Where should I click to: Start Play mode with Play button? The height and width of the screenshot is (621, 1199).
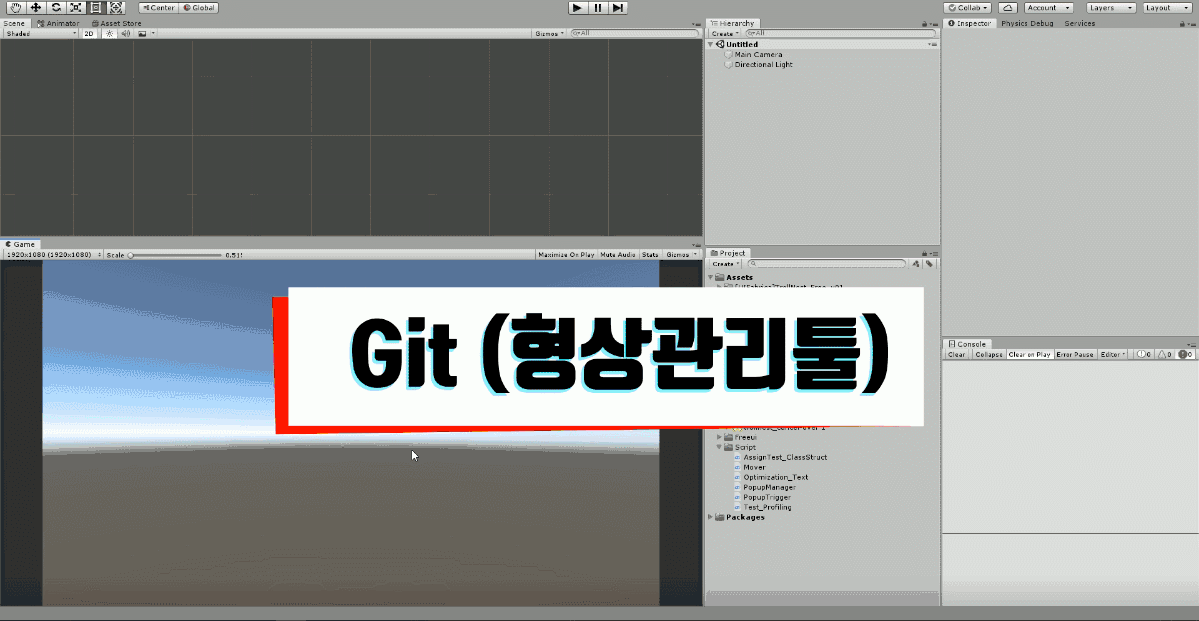[x=578, y=8]
